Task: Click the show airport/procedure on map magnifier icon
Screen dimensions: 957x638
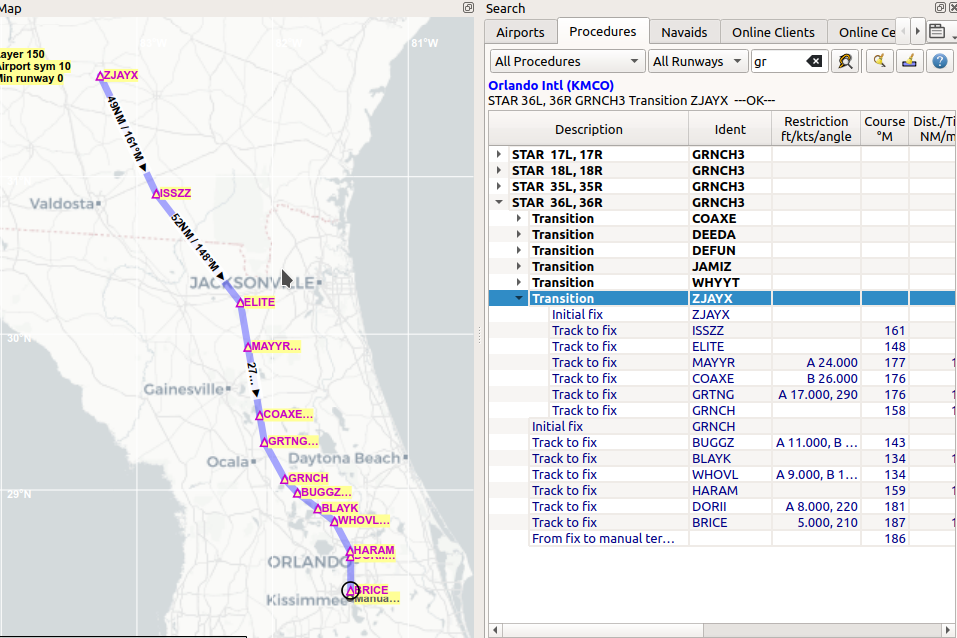Action: tap(845, 61)
